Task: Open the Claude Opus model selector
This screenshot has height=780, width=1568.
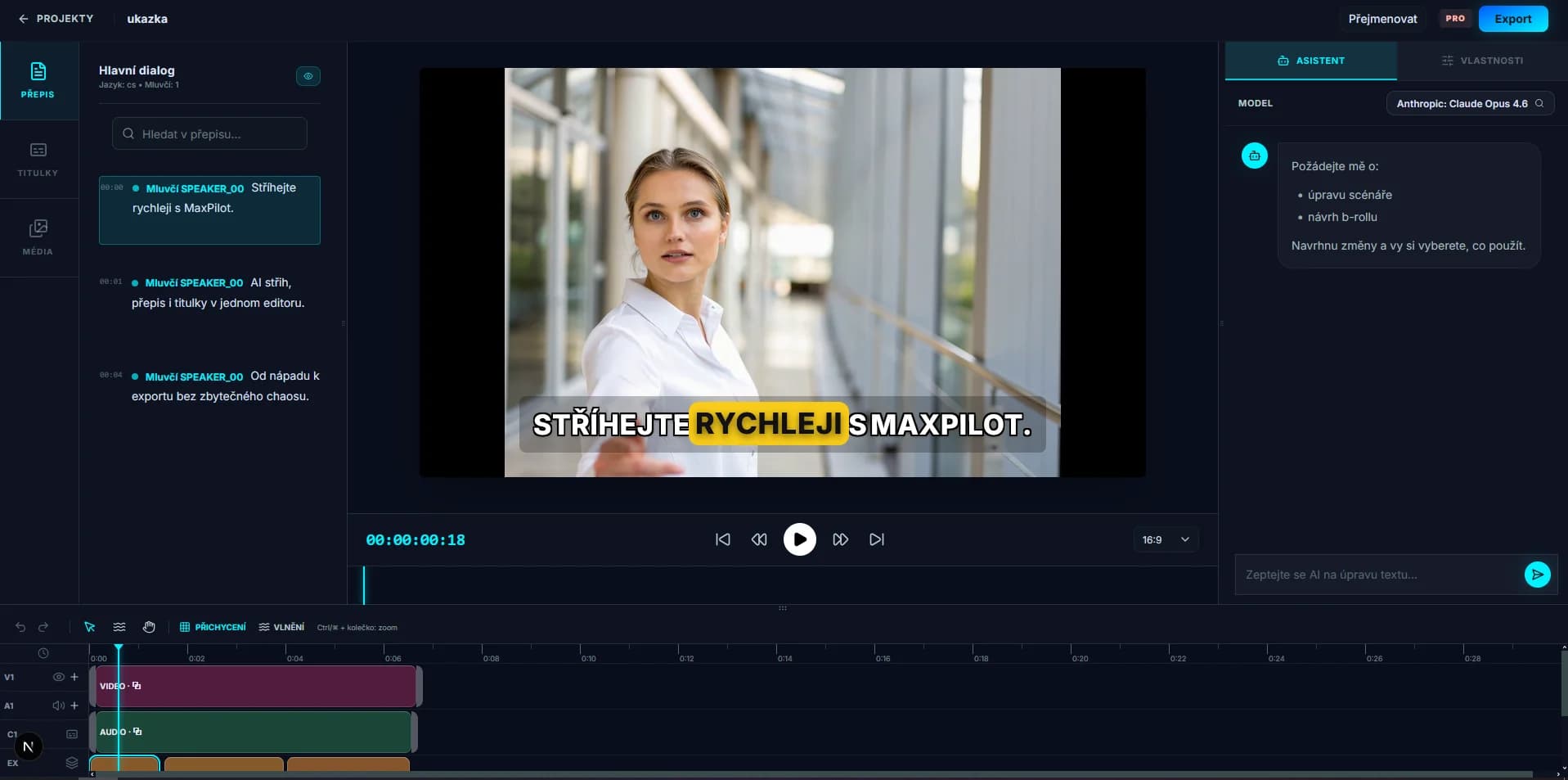Action: coord(1469,103)
